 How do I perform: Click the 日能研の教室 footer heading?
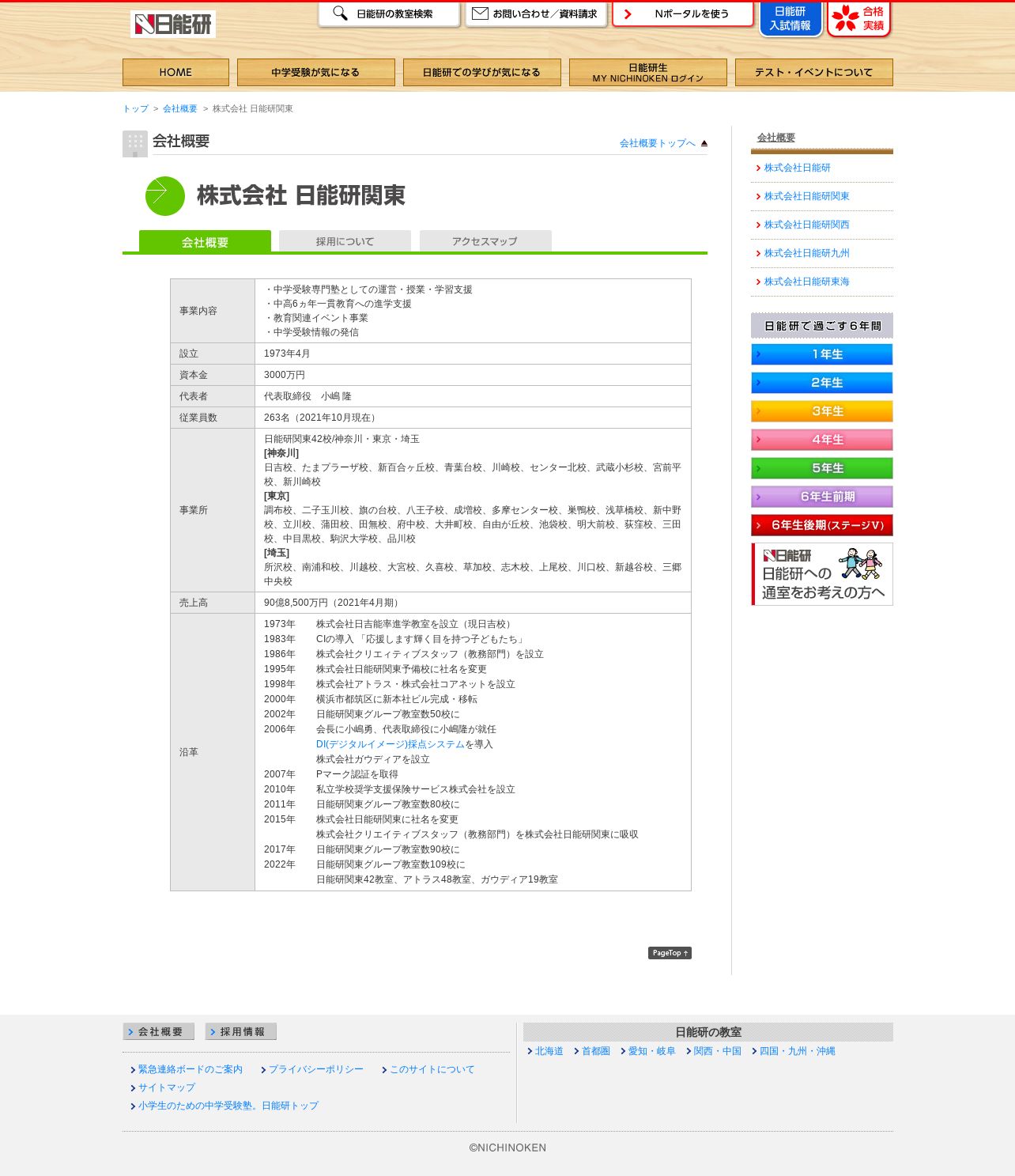708,1032
